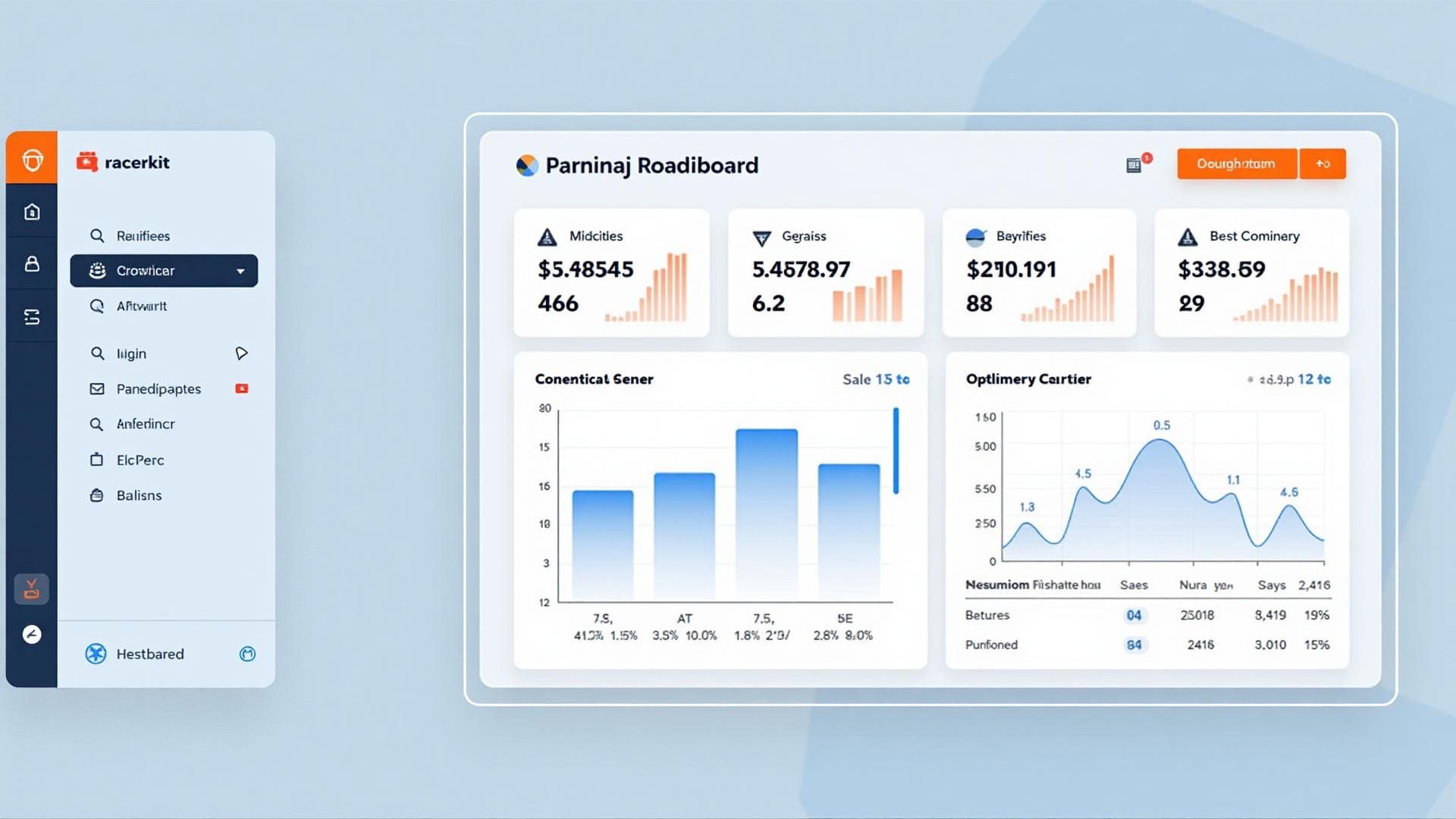Viewport: 1456px width, 819px height.
Task: Open the Sale 15 to period selector
Action: pos(876,379)
